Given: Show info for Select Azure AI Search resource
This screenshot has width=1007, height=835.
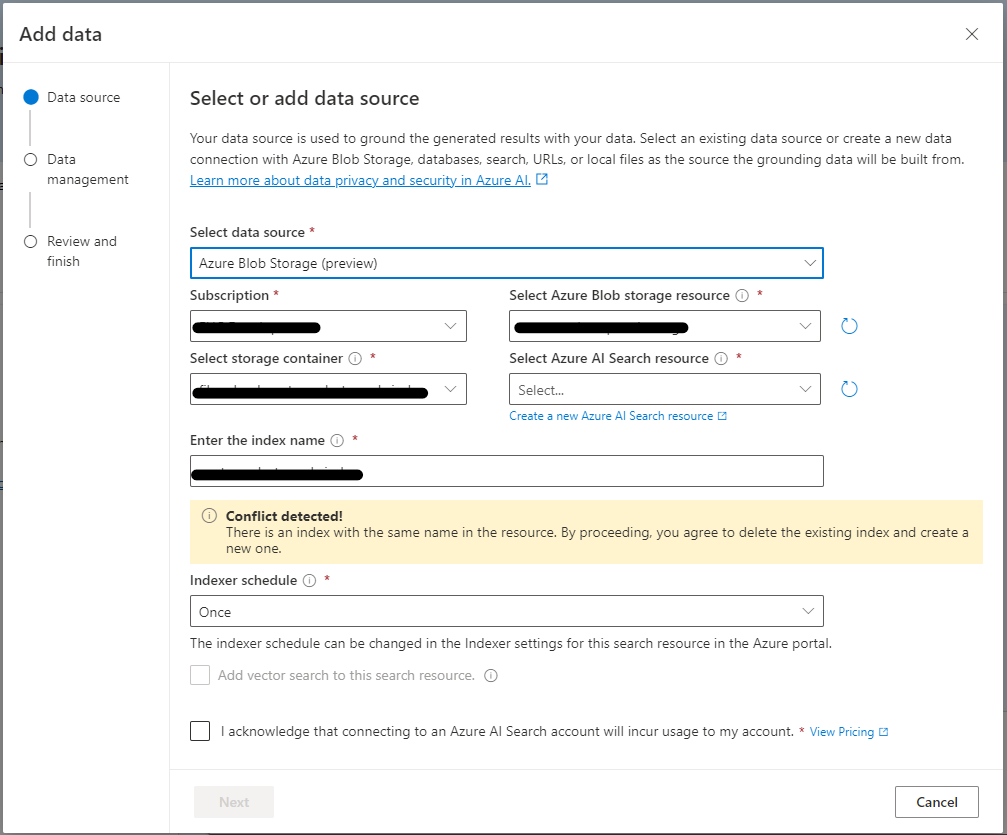Looking at the screenshot, I should pyautogui.click(x=721, y=358).
